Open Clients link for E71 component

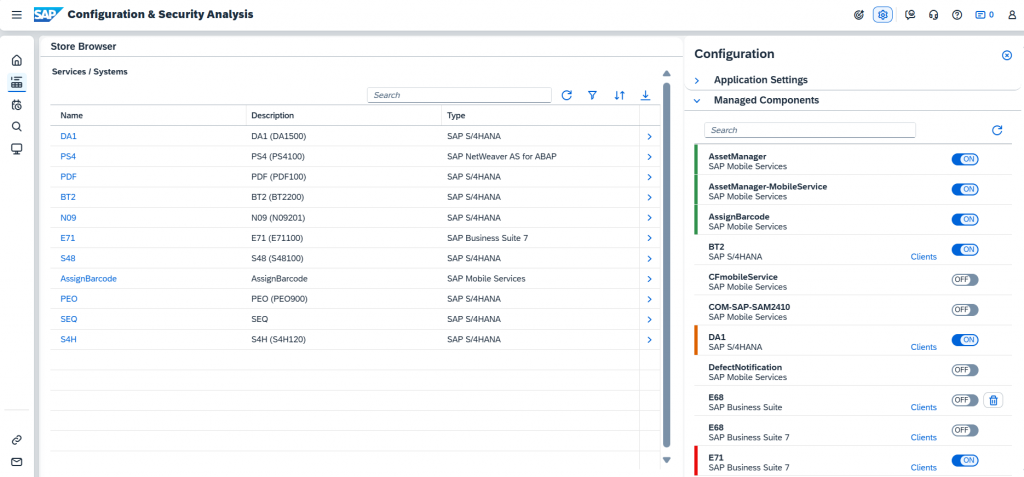pyautogui.click(x=923, y=468)
